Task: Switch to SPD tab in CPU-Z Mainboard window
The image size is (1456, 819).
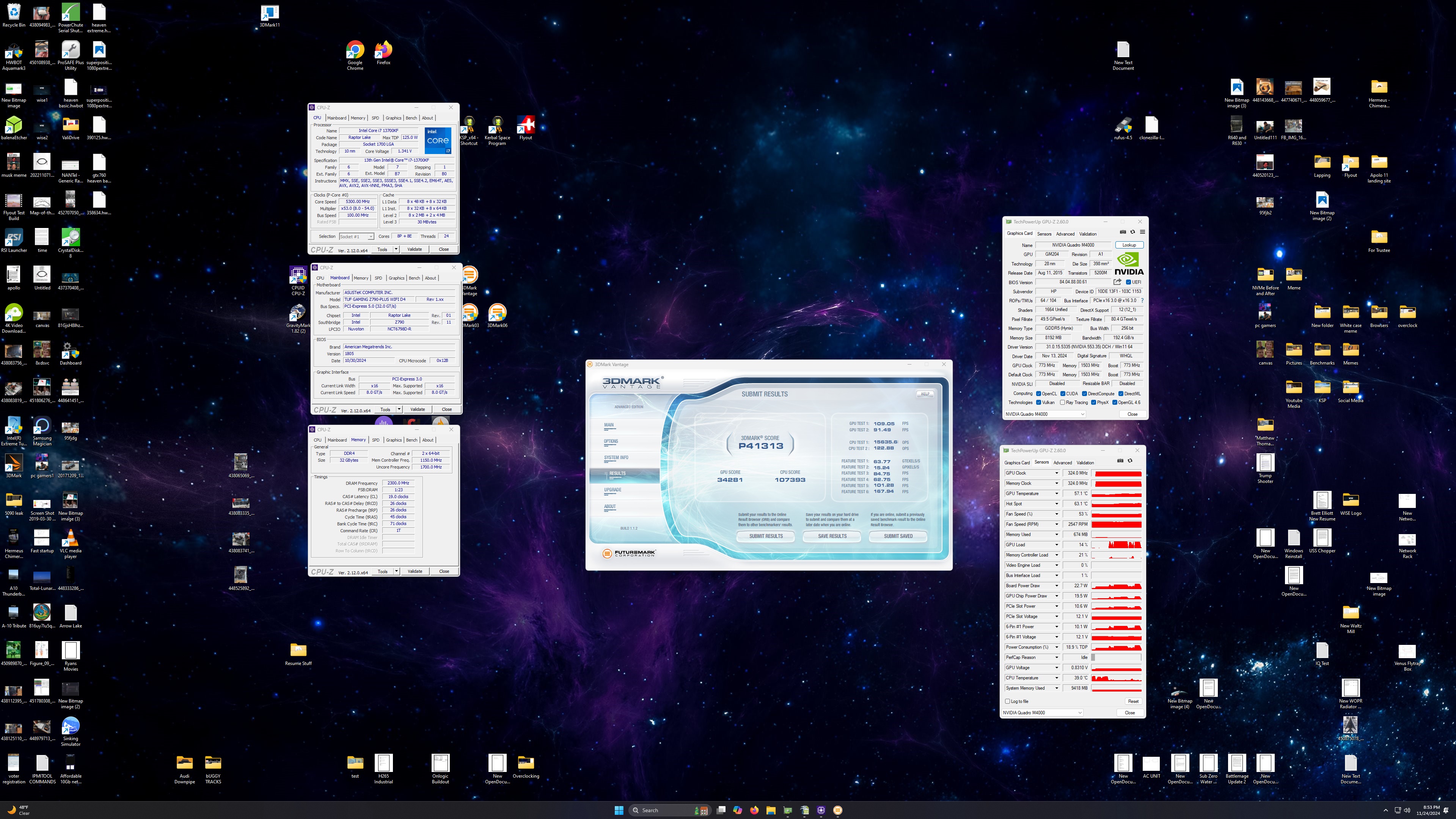Action: pyautogui.click(x=378, y=278)
